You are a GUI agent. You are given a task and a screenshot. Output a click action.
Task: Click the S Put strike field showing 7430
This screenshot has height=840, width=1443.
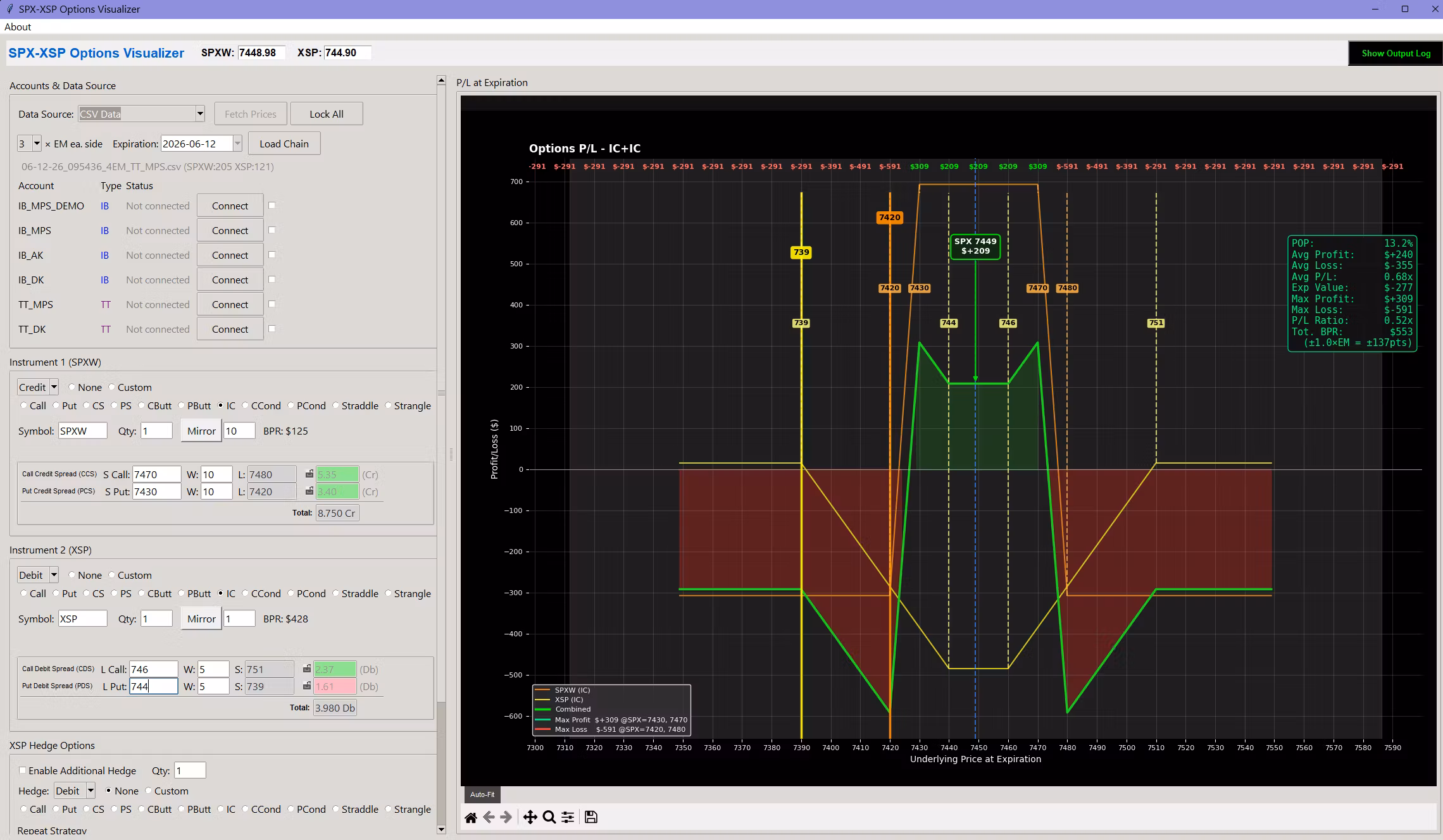156,491
